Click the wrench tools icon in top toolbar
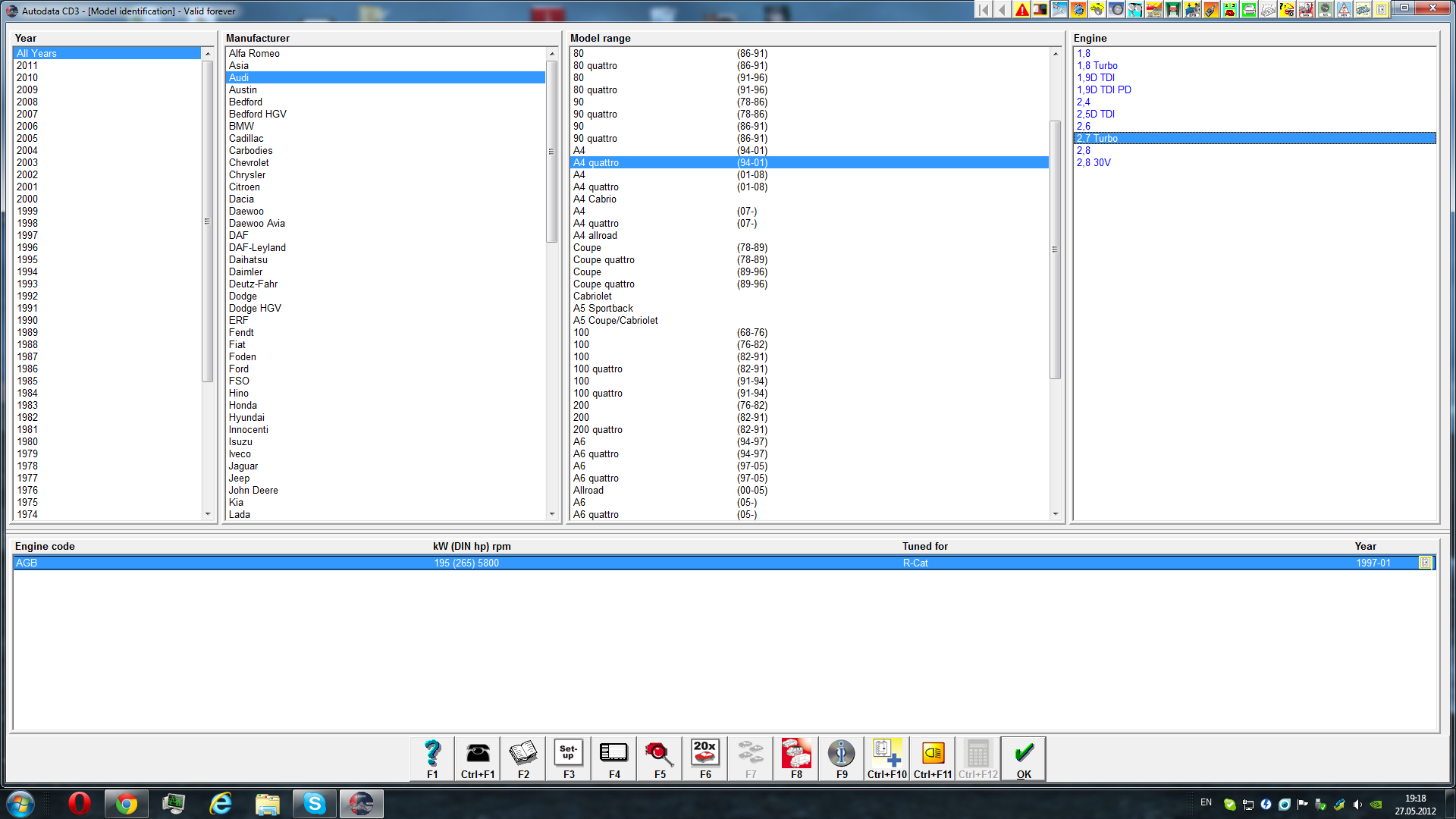This screenshot has height=819, width=1456. (1059, 10)
